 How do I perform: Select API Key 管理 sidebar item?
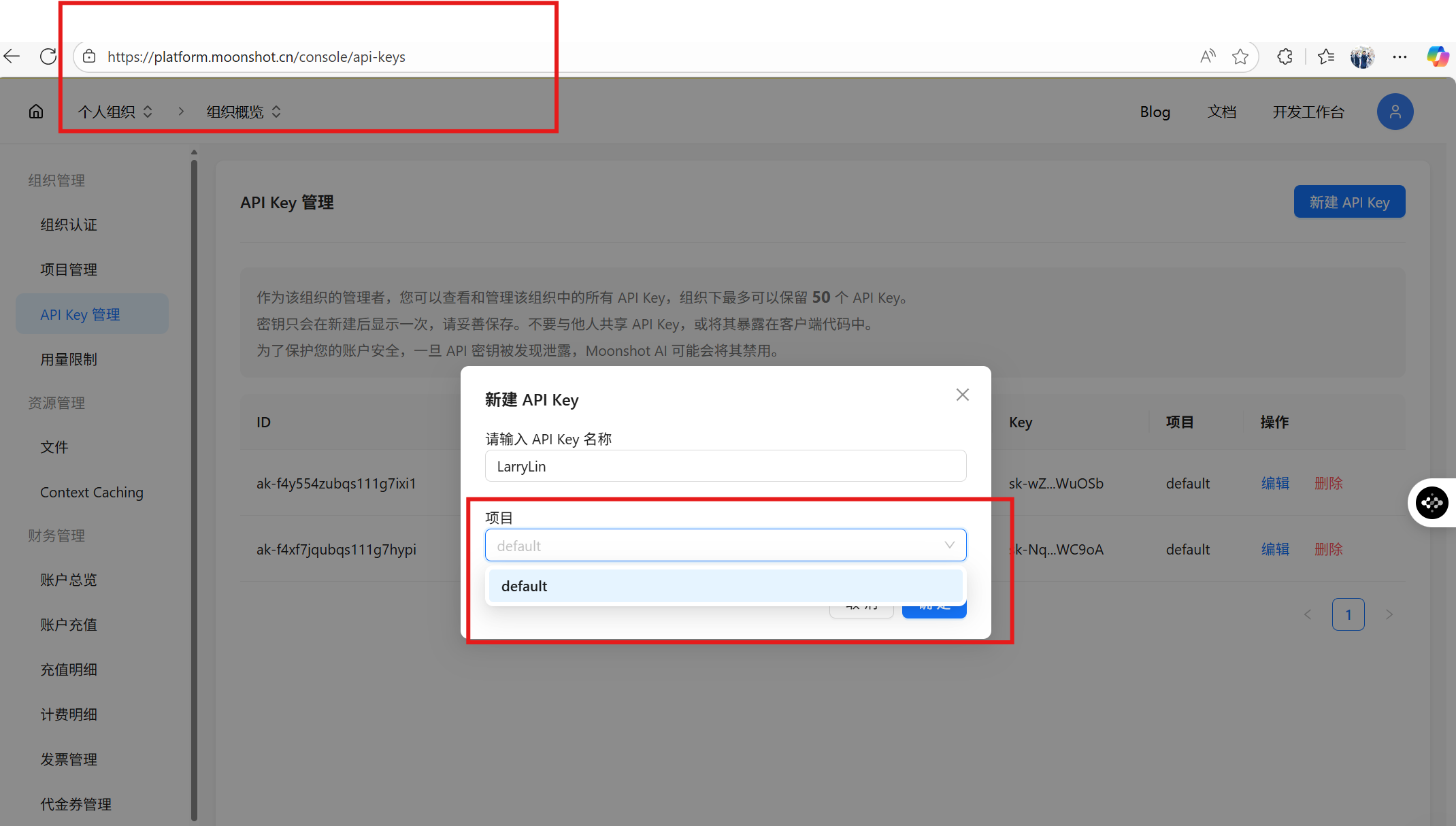pyautogui.click(x=93, y=314)
